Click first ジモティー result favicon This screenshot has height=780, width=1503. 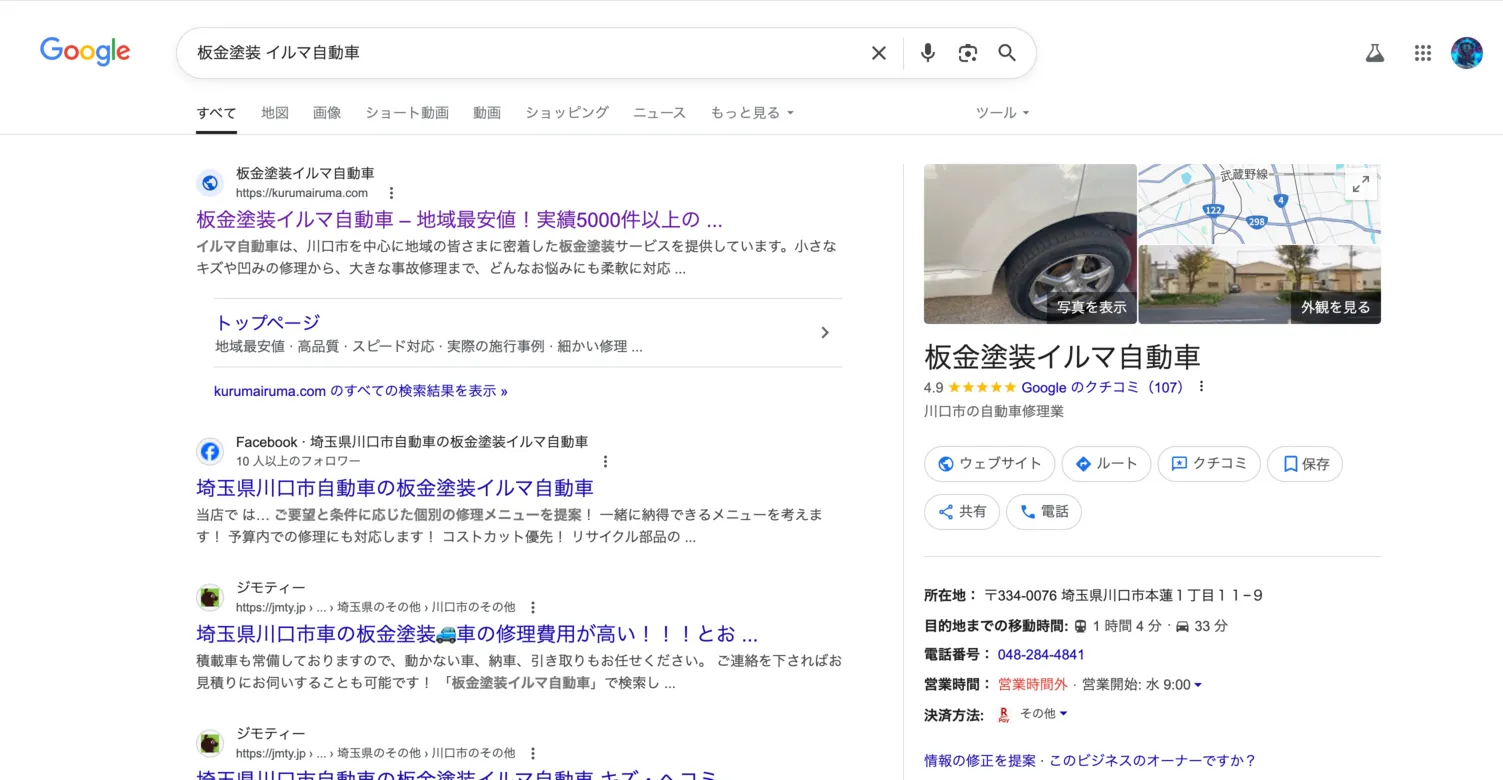click(210, 598)
